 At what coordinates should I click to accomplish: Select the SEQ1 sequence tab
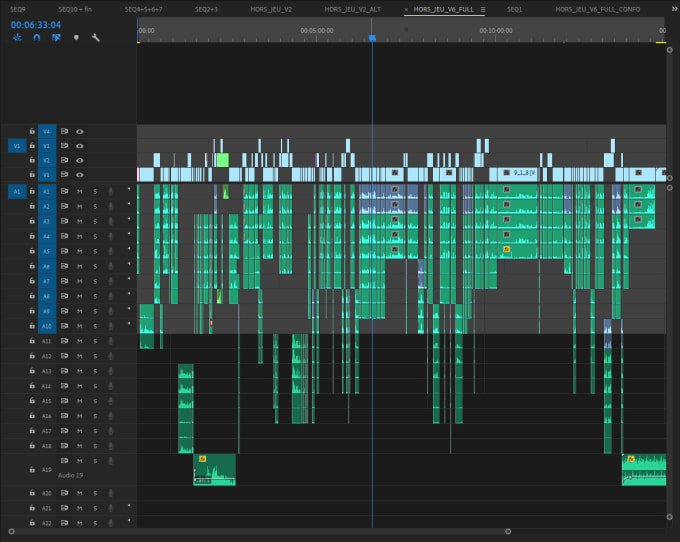[515, 9]
